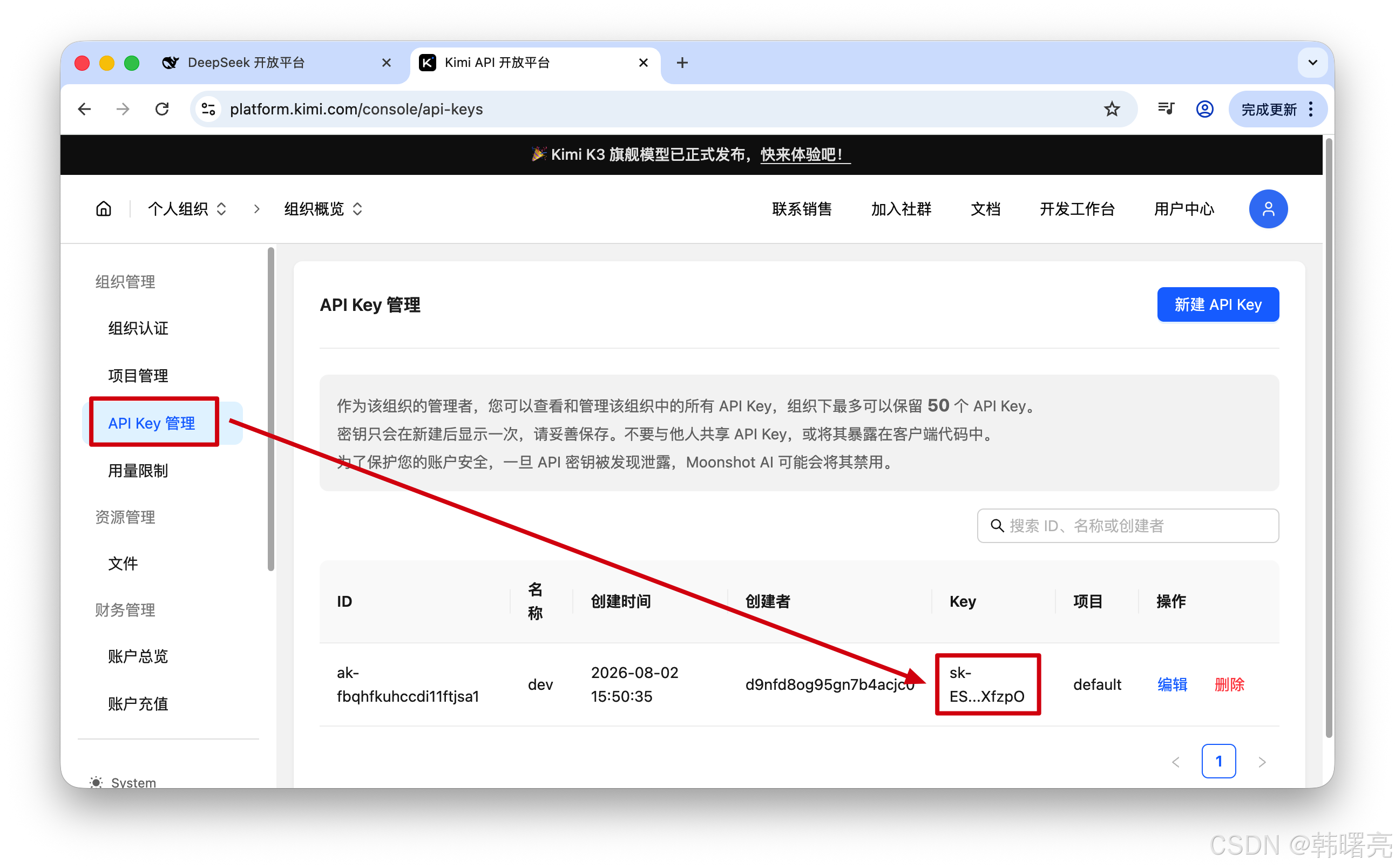1395x868 pixels.
Task: Click the ID column header
Action: [344, 602]
